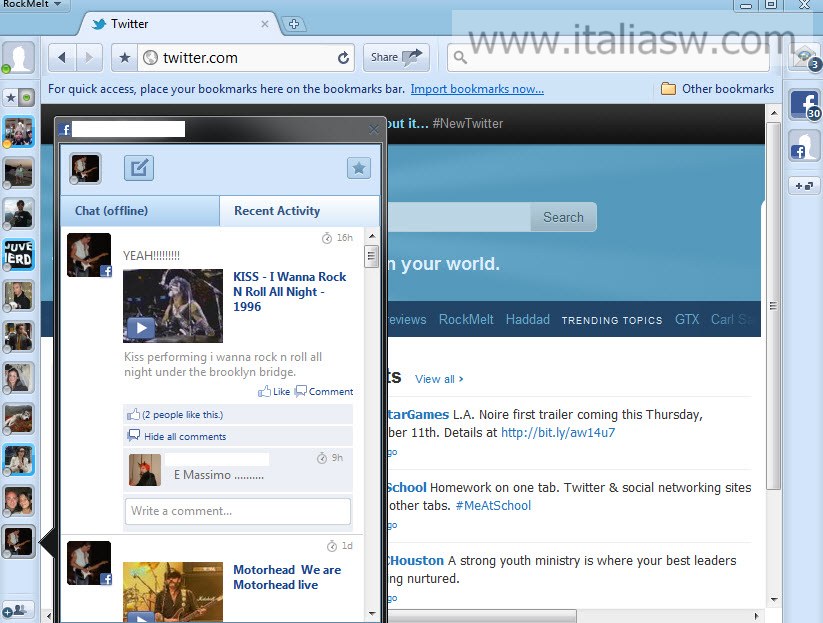The height and width of the screenshot is (623, 823).
Task: Click the '2 people like this' text
Action: tap(183, 415)
